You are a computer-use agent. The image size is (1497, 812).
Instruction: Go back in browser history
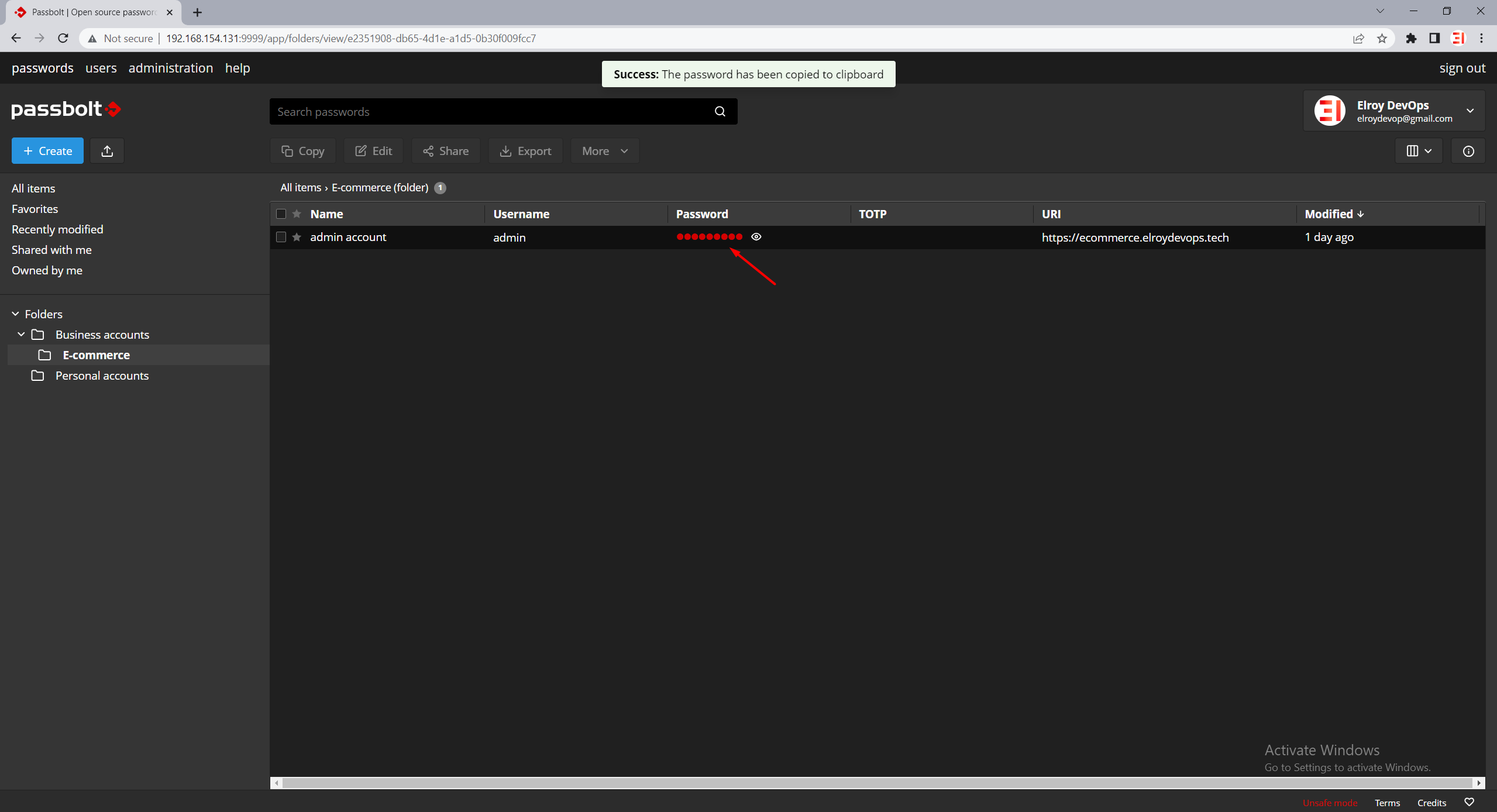click(16, 39)
